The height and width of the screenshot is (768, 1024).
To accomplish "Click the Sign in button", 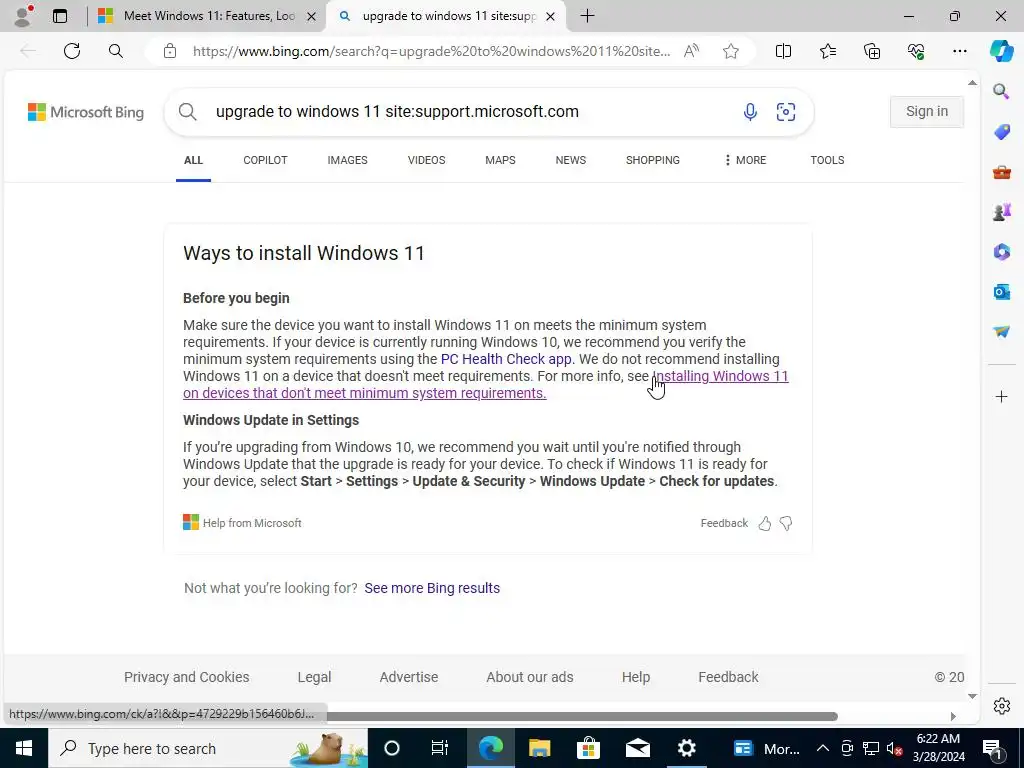I will point(927,112).
